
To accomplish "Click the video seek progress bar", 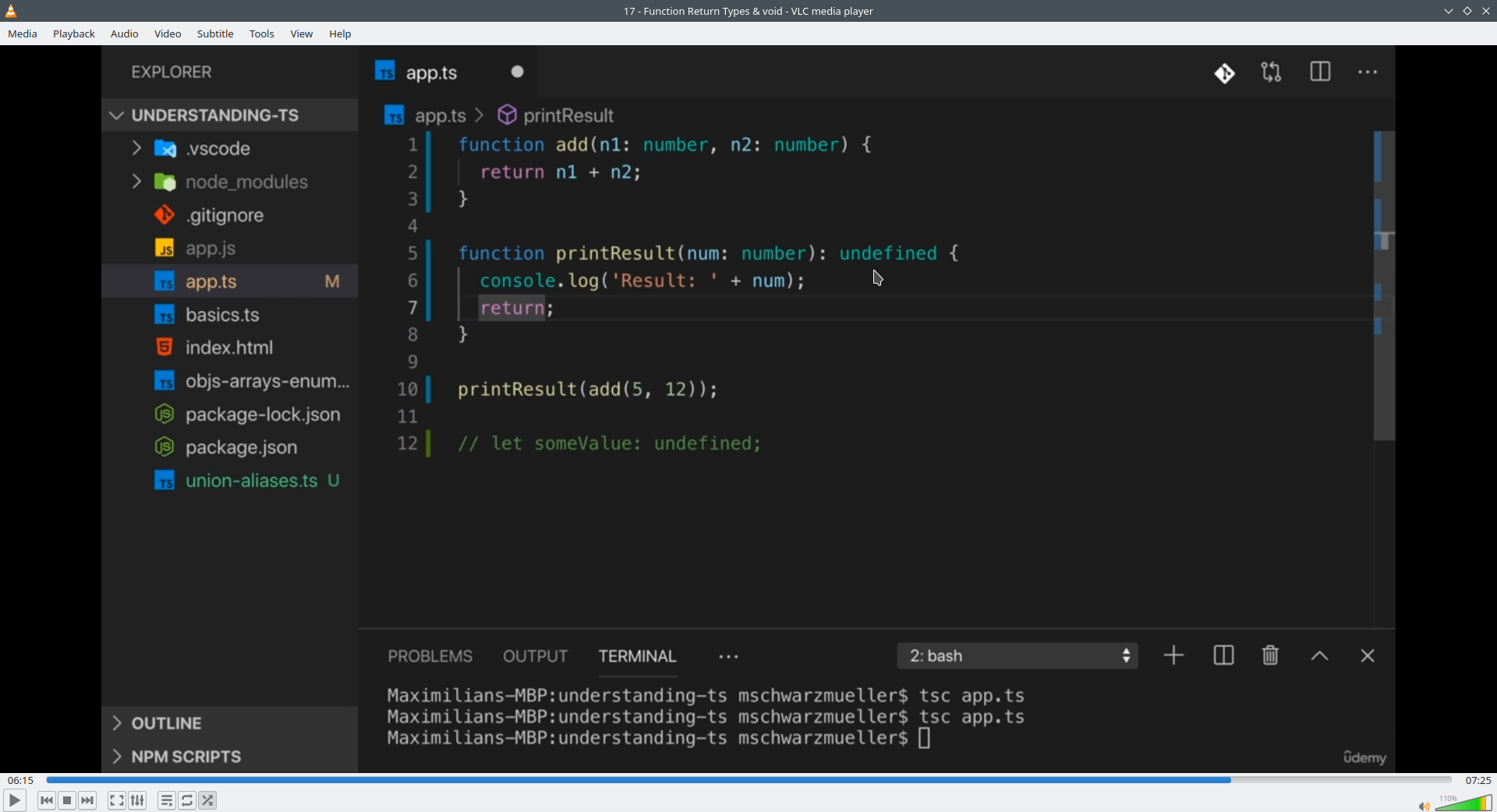I will [x=748, y=780].
